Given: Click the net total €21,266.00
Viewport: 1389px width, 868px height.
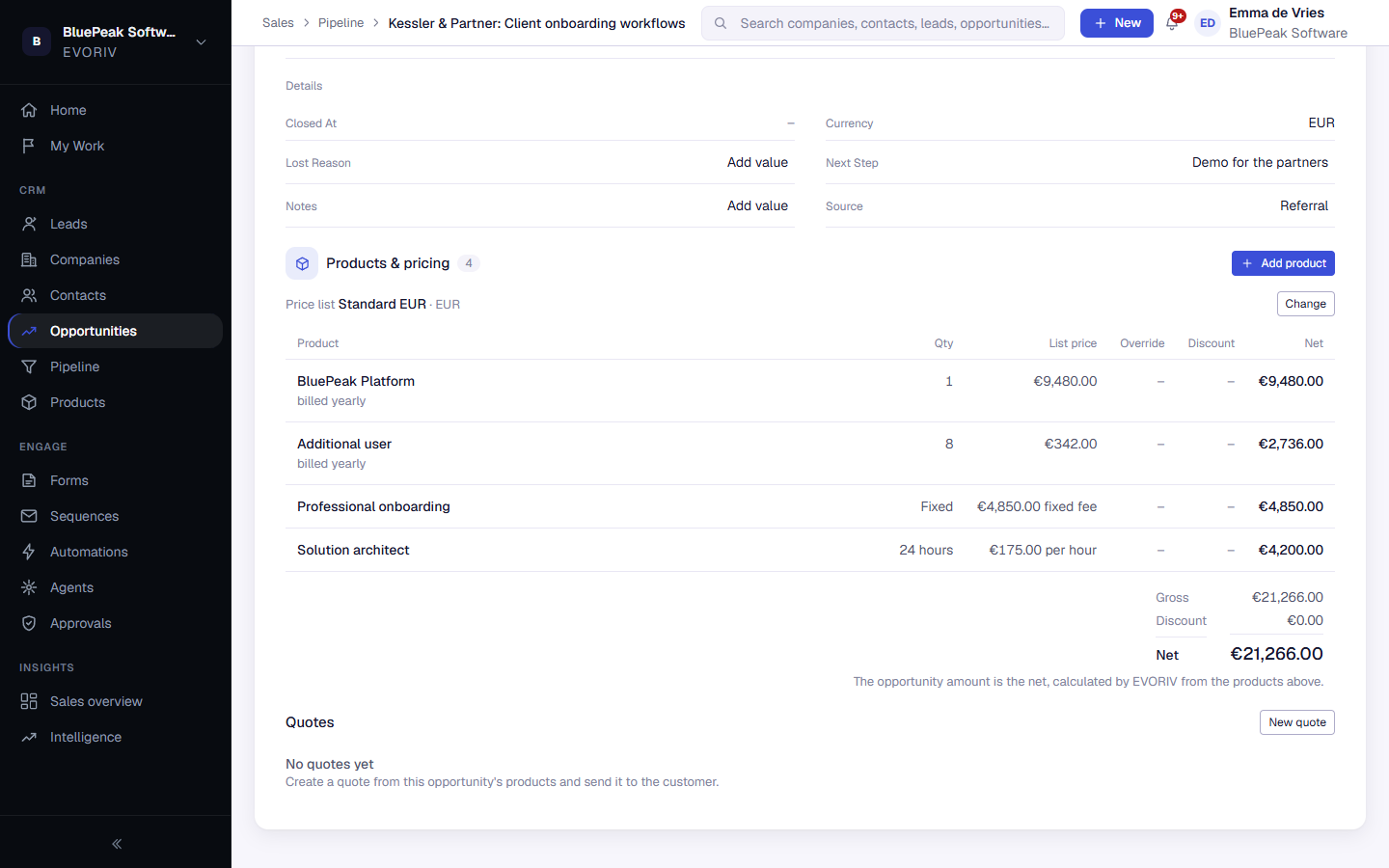Looking at the screenshot, I should (x=1276, y=654).
